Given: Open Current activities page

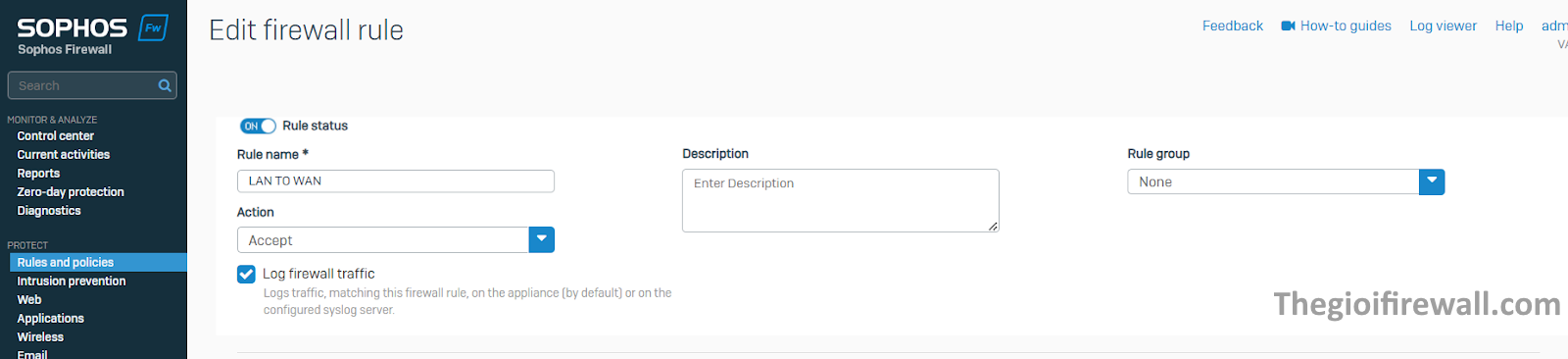Looking at the screenshot, I should click(x=64, y=155).
